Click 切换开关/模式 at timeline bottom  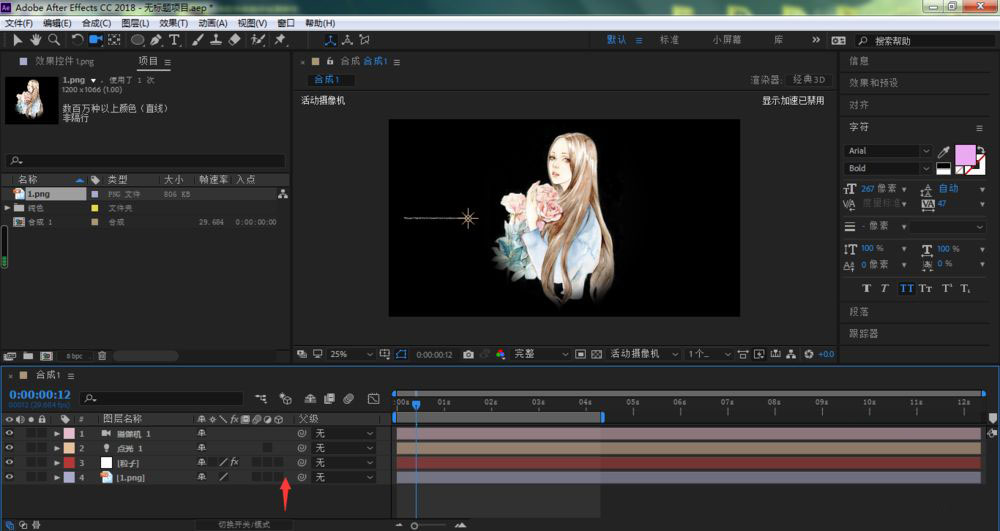click(x=244, y=525)
